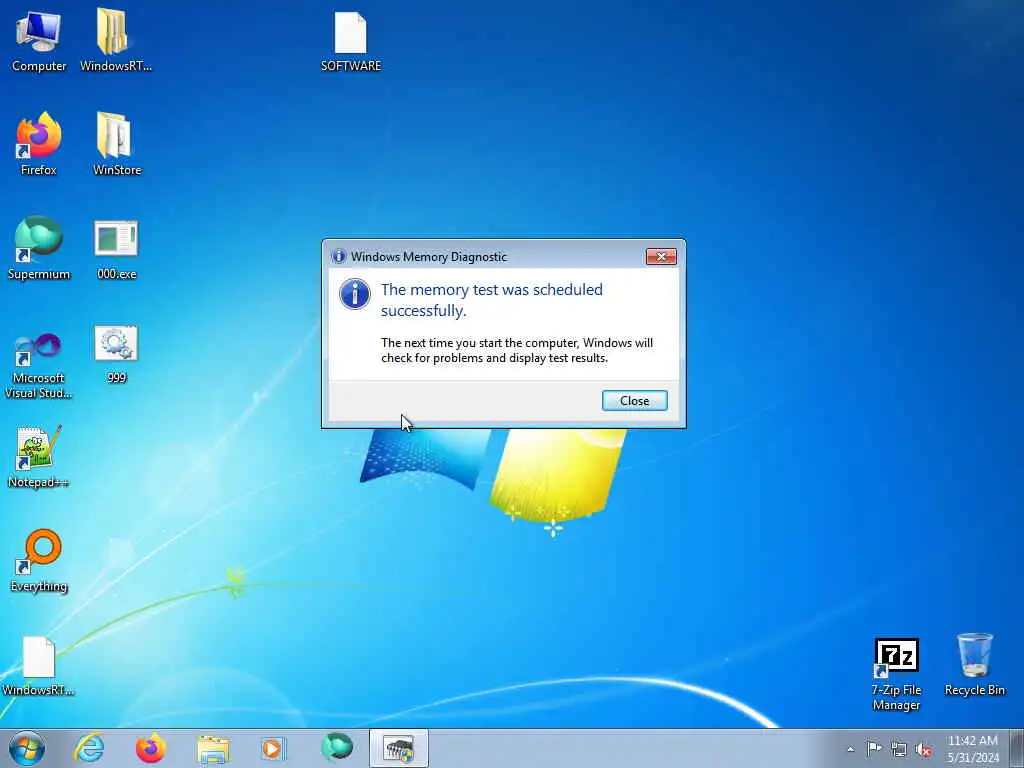This screenshot has width=1024, height=768.
Task: Select the Notepad++ desktop shortcut
Action: click(x=39, y=457)
